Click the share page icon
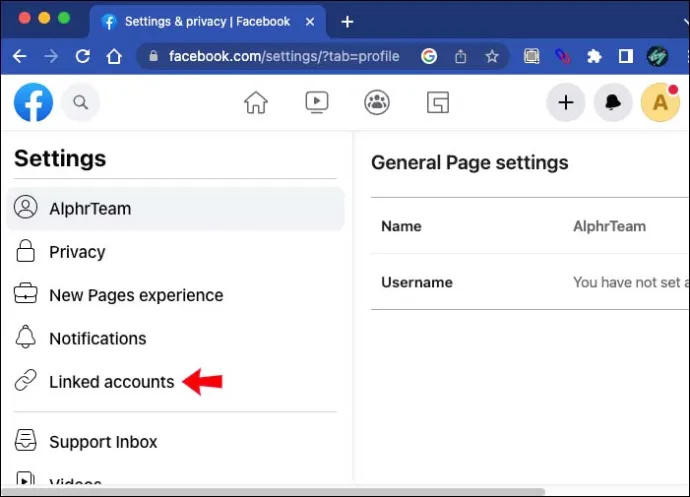 pyautogui.click(x=460, y=56)
